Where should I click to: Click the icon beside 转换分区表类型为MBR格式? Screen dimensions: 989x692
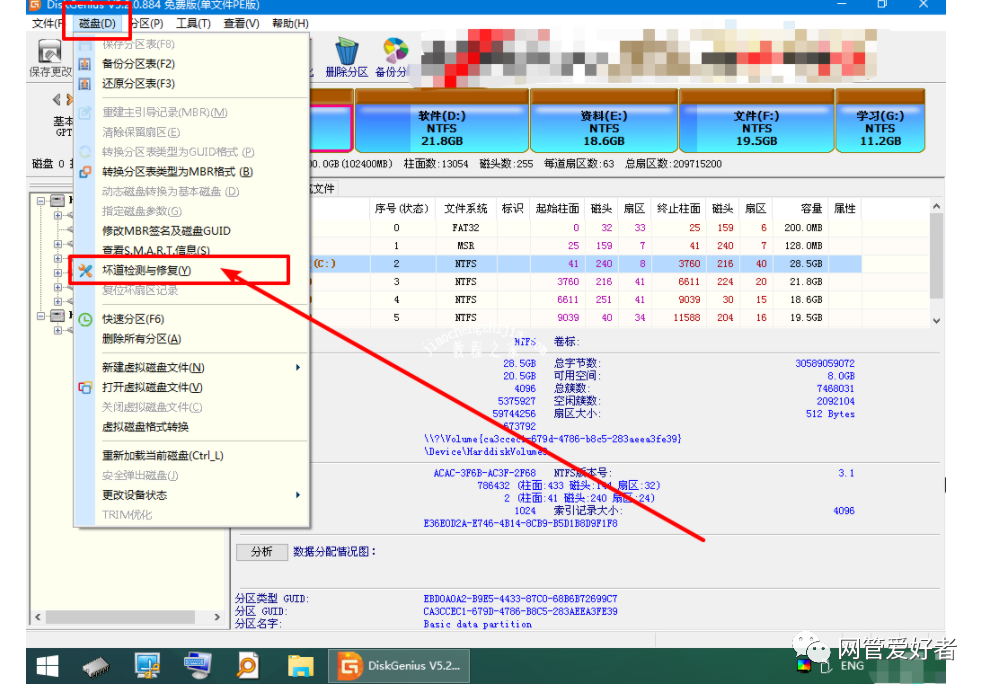tap(85, 172)
